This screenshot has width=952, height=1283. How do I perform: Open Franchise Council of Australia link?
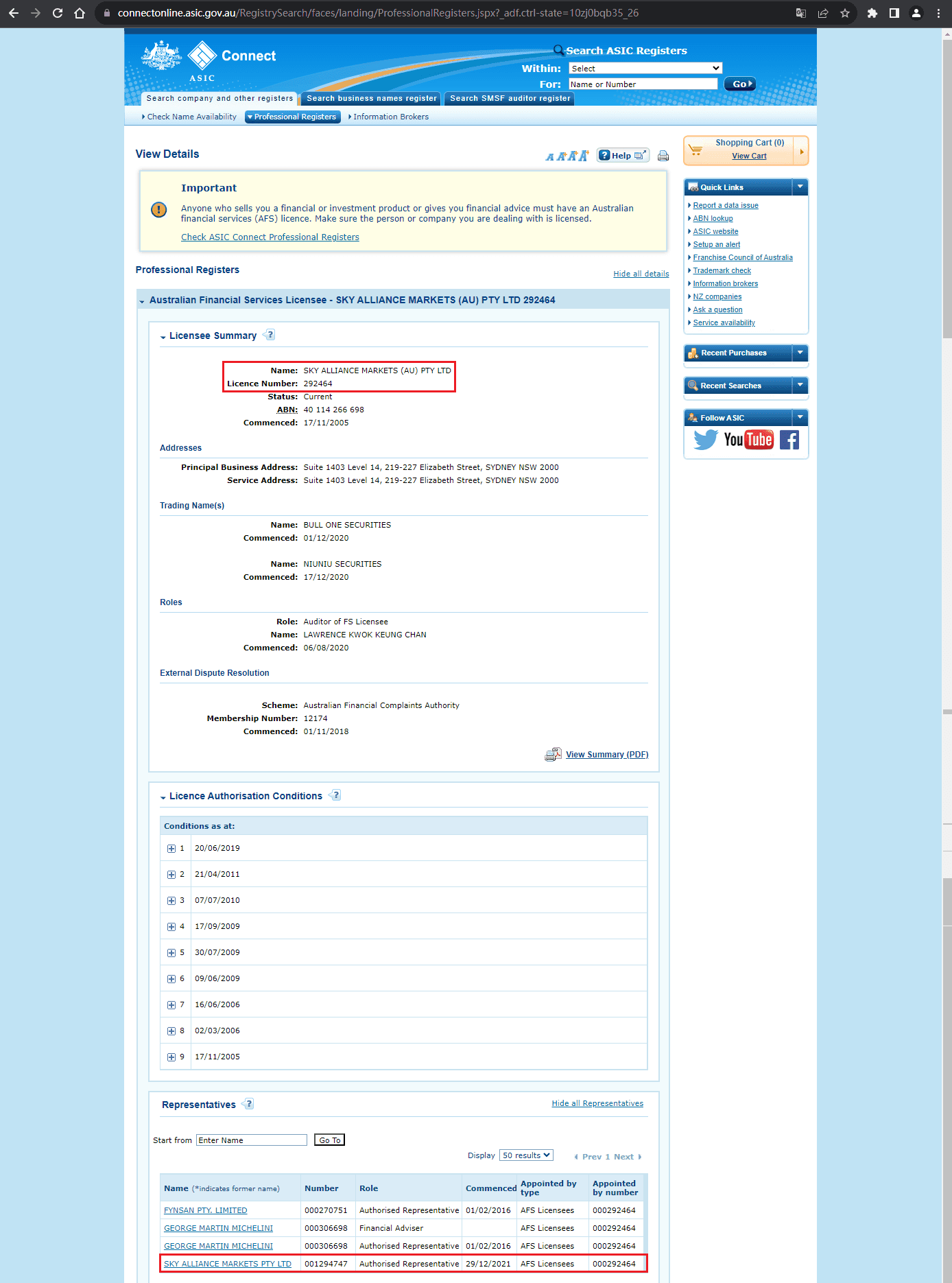pyautogui.click(x=743, y=257)
